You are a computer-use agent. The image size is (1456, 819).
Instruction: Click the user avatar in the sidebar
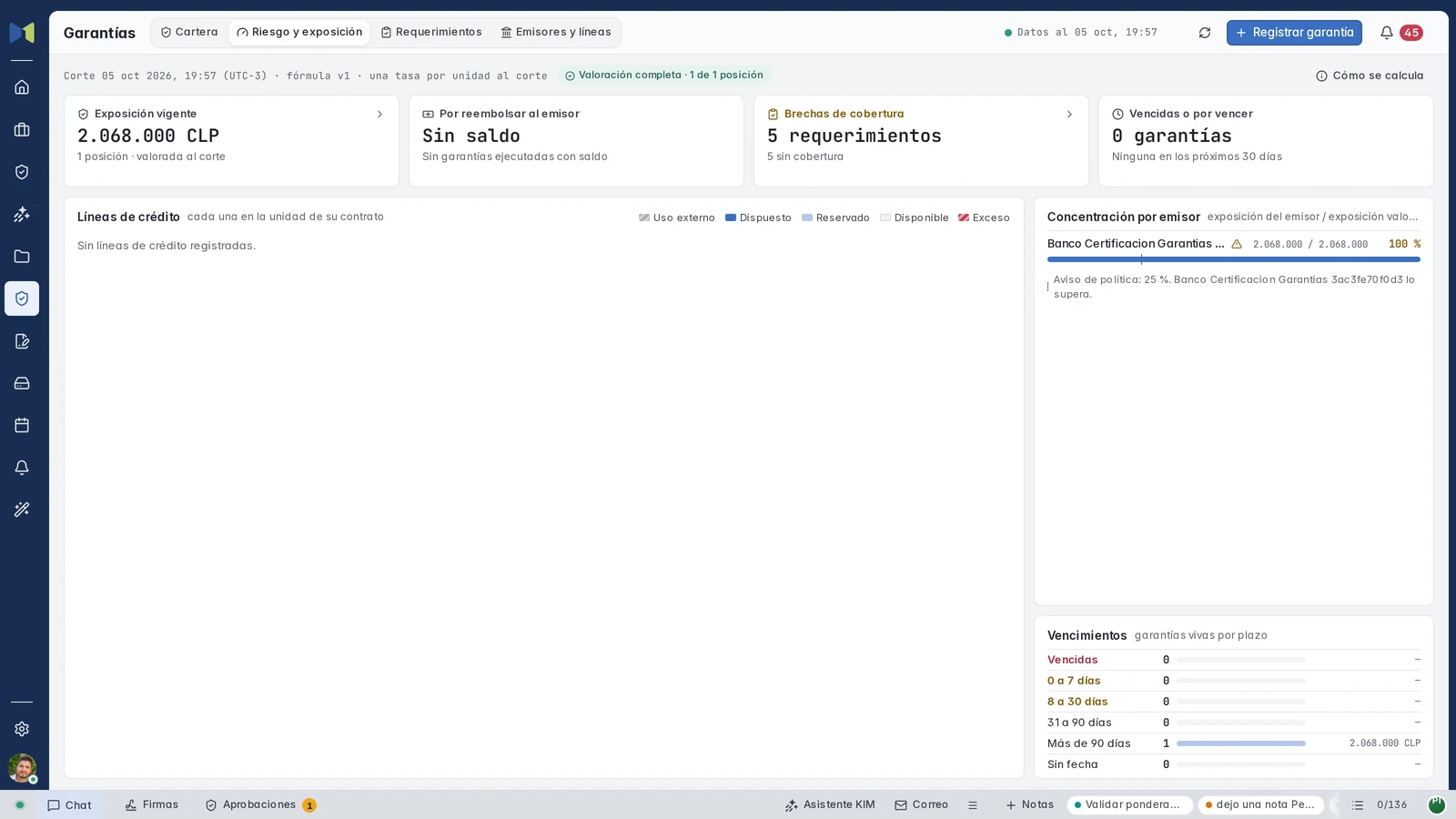[22, 768]
